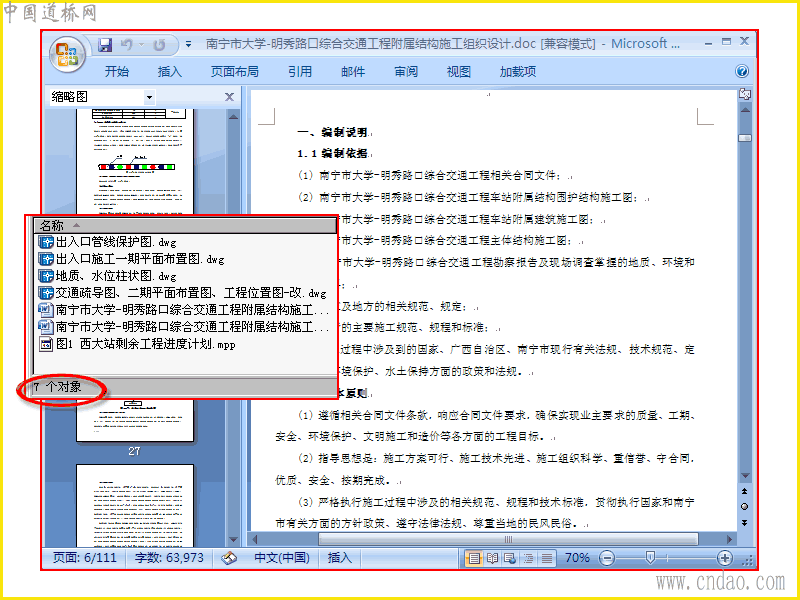The image size is (800, 600).
Task: Click the zoom out minus button
Action: pyautogui.click(x=607, y=558)
